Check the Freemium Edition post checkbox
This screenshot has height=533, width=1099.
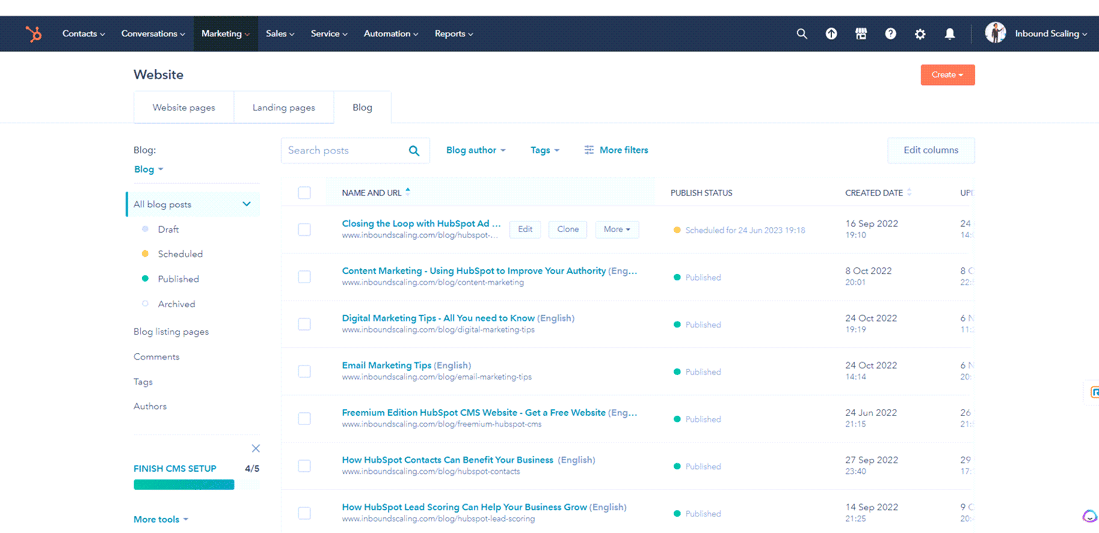coord(304,419)
